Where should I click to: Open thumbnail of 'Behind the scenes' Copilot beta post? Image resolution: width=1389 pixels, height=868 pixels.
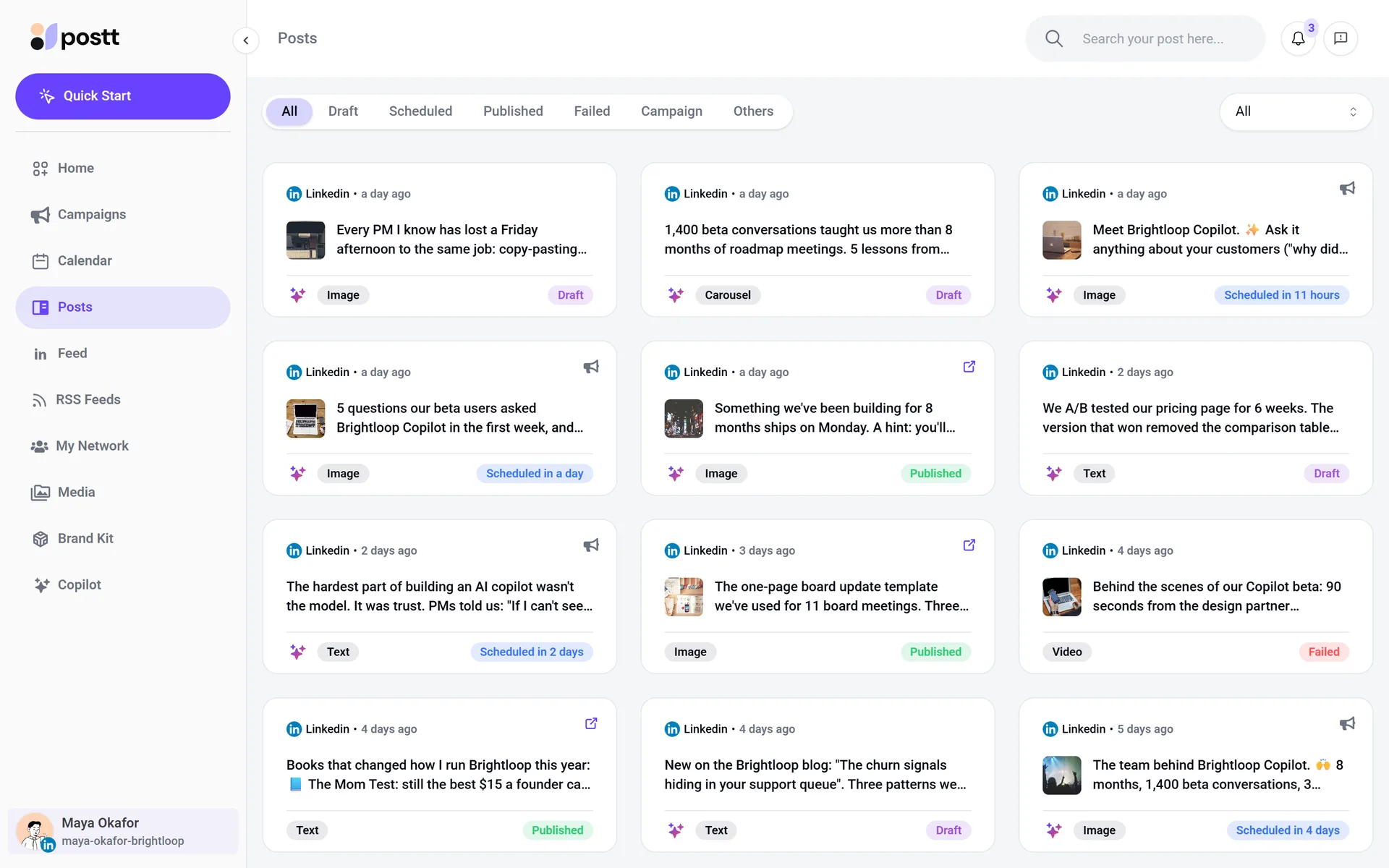tap(1061, 597)
